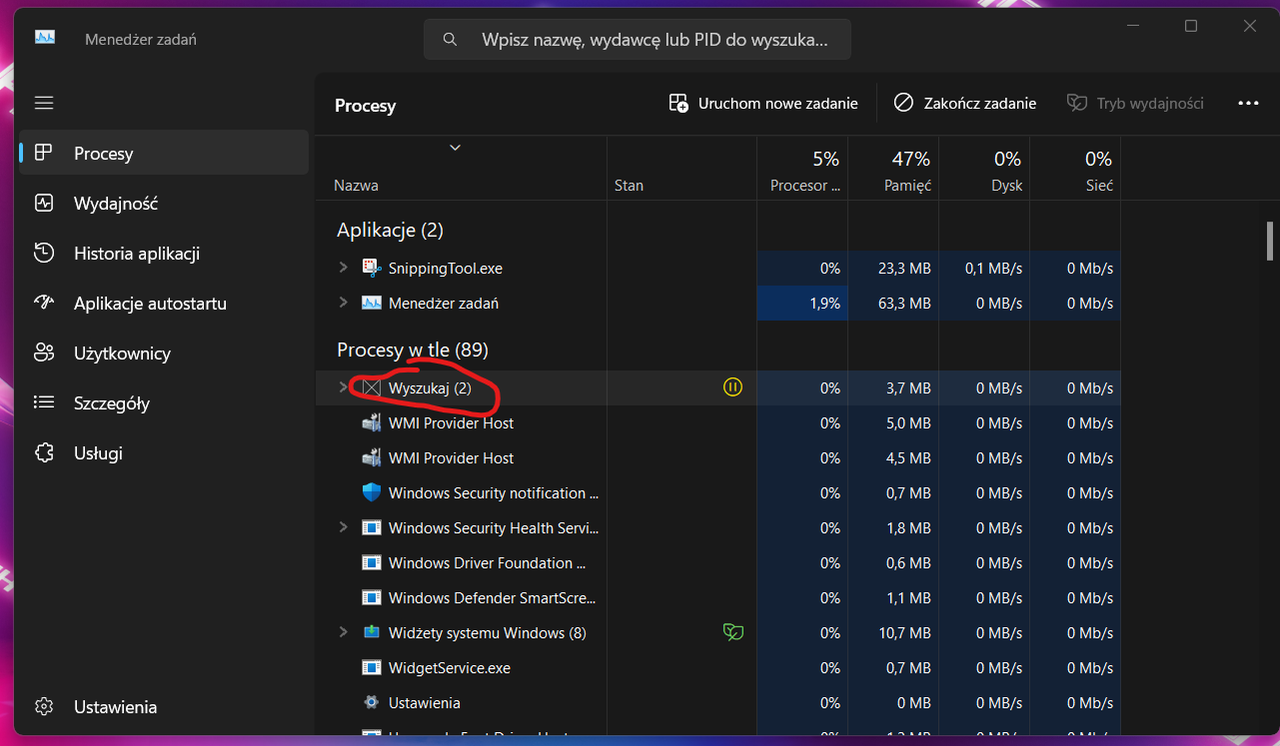The height and width of the screenshot is (746, 1280).
Task: Click the WidgetService.exe process icon
Action: tap(372, 668)
